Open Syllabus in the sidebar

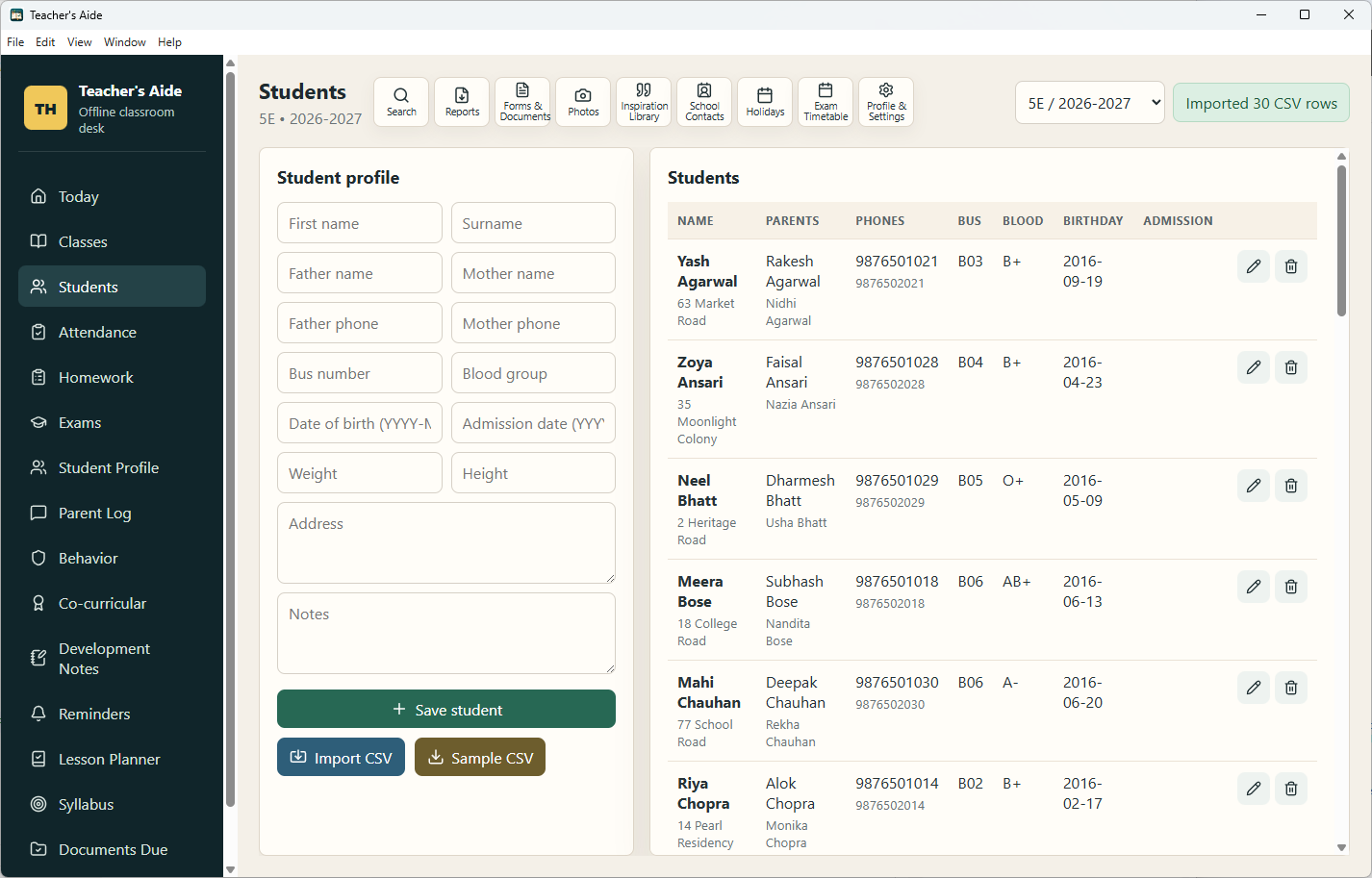(x=112, y=804)
